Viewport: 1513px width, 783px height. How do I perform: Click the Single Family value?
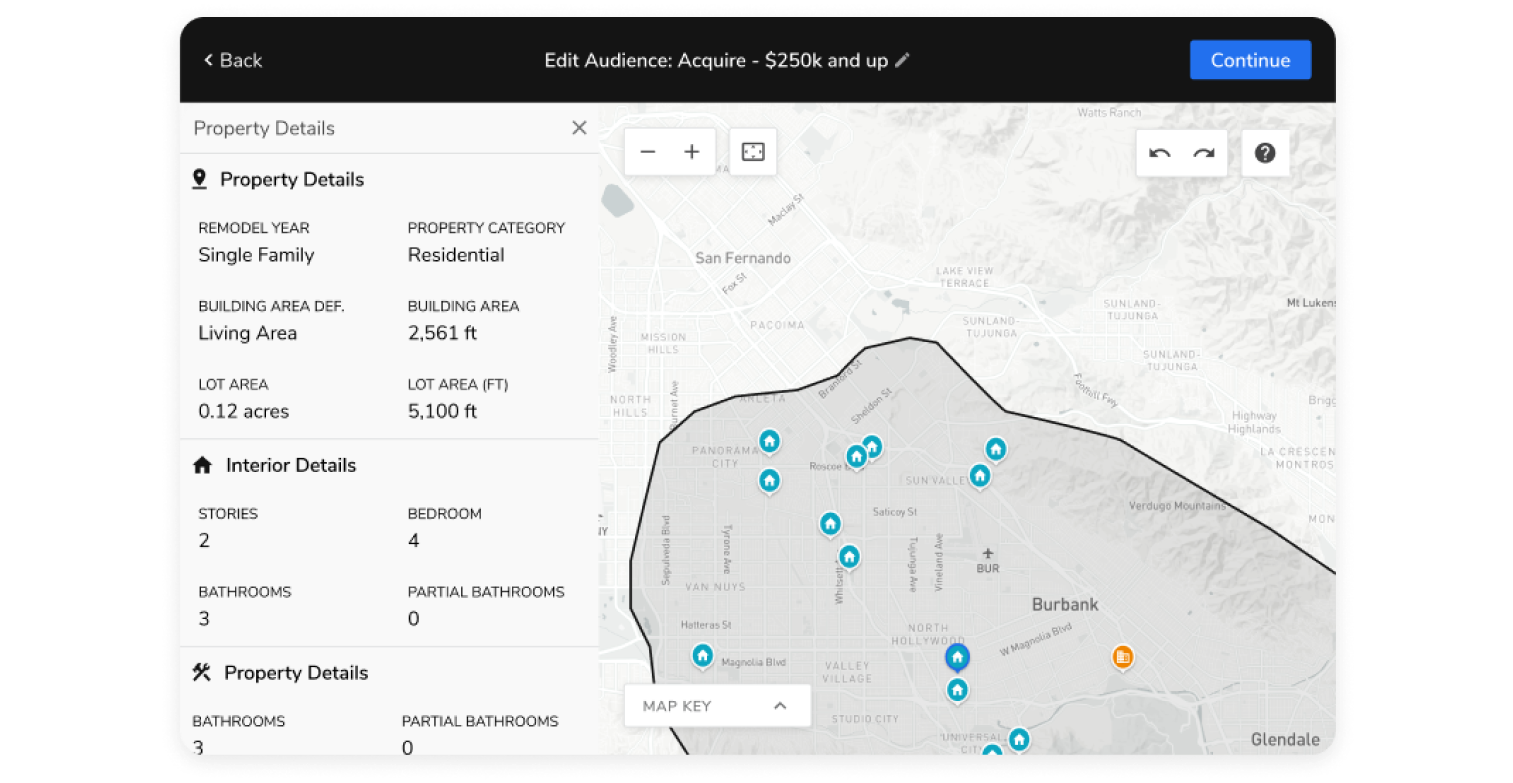click(x=256, y=255)
